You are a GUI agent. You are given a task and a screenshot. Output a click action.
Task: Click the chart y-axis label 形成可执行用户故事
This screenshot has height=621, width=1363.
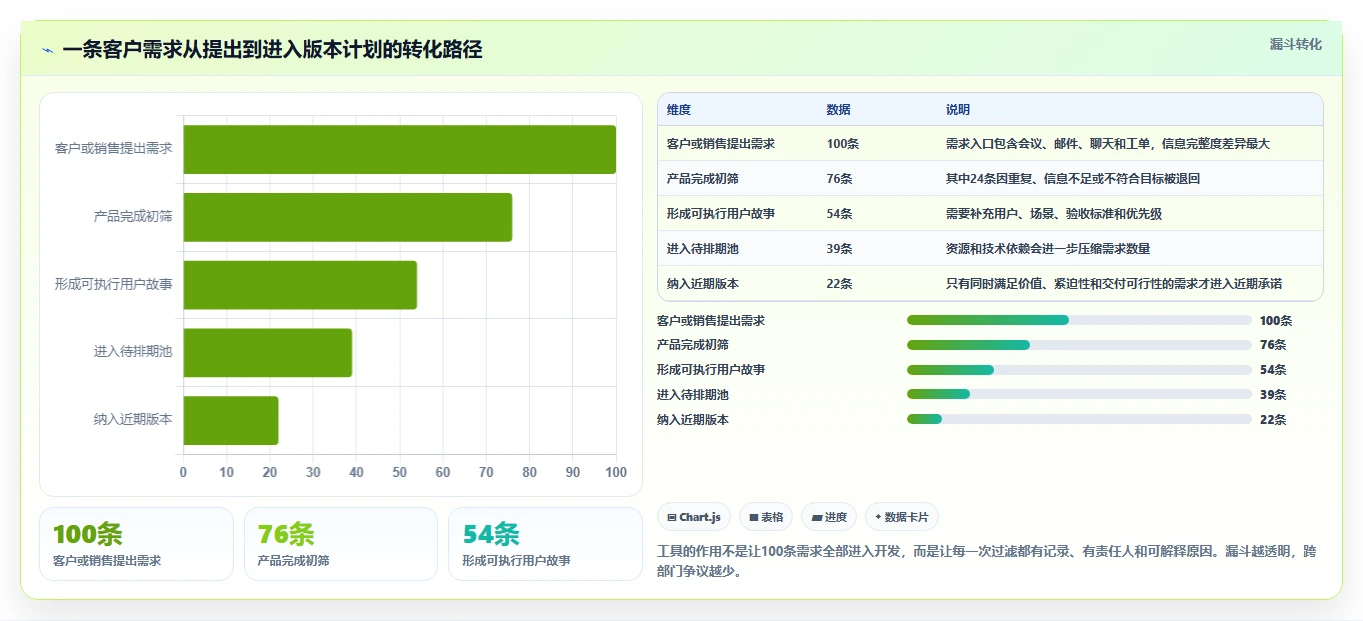113,284
